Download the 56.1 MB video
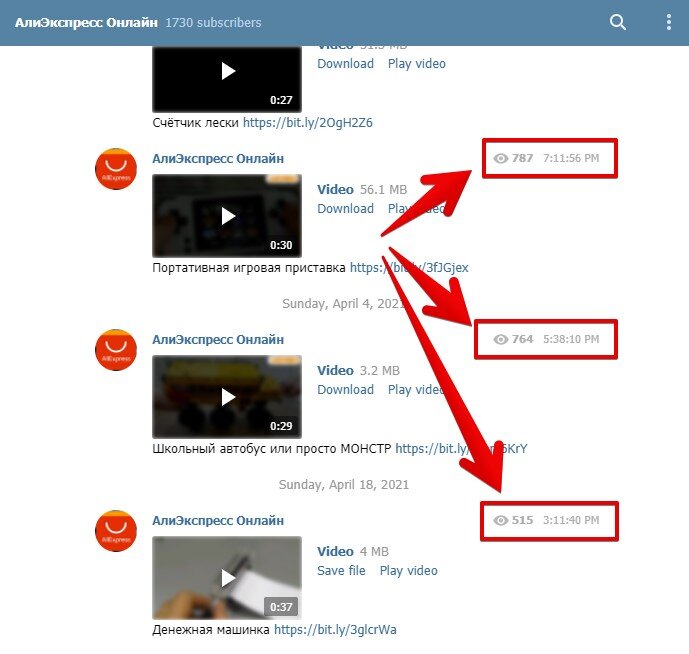Viewport: 689px width, 654px height. (345, 209)
